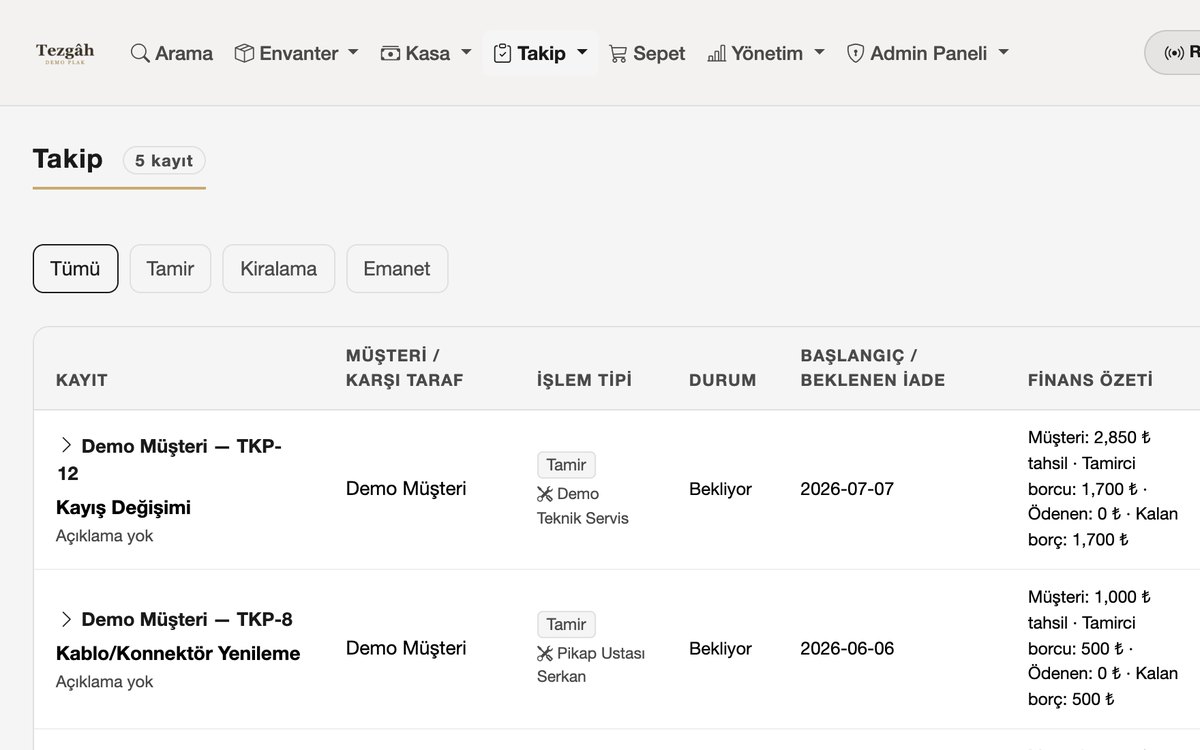The width and height of the screenshot is (1200, 750).
Task: Click the İŞLEM TİPİ column header
Action: click(x=584, y=380)
